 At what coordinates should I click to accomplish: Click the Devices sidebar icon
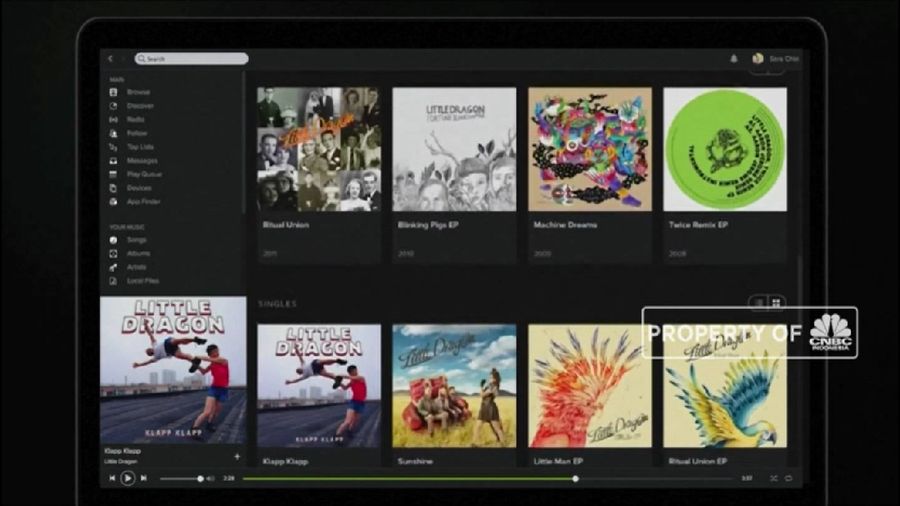click(x=113, y=188)
